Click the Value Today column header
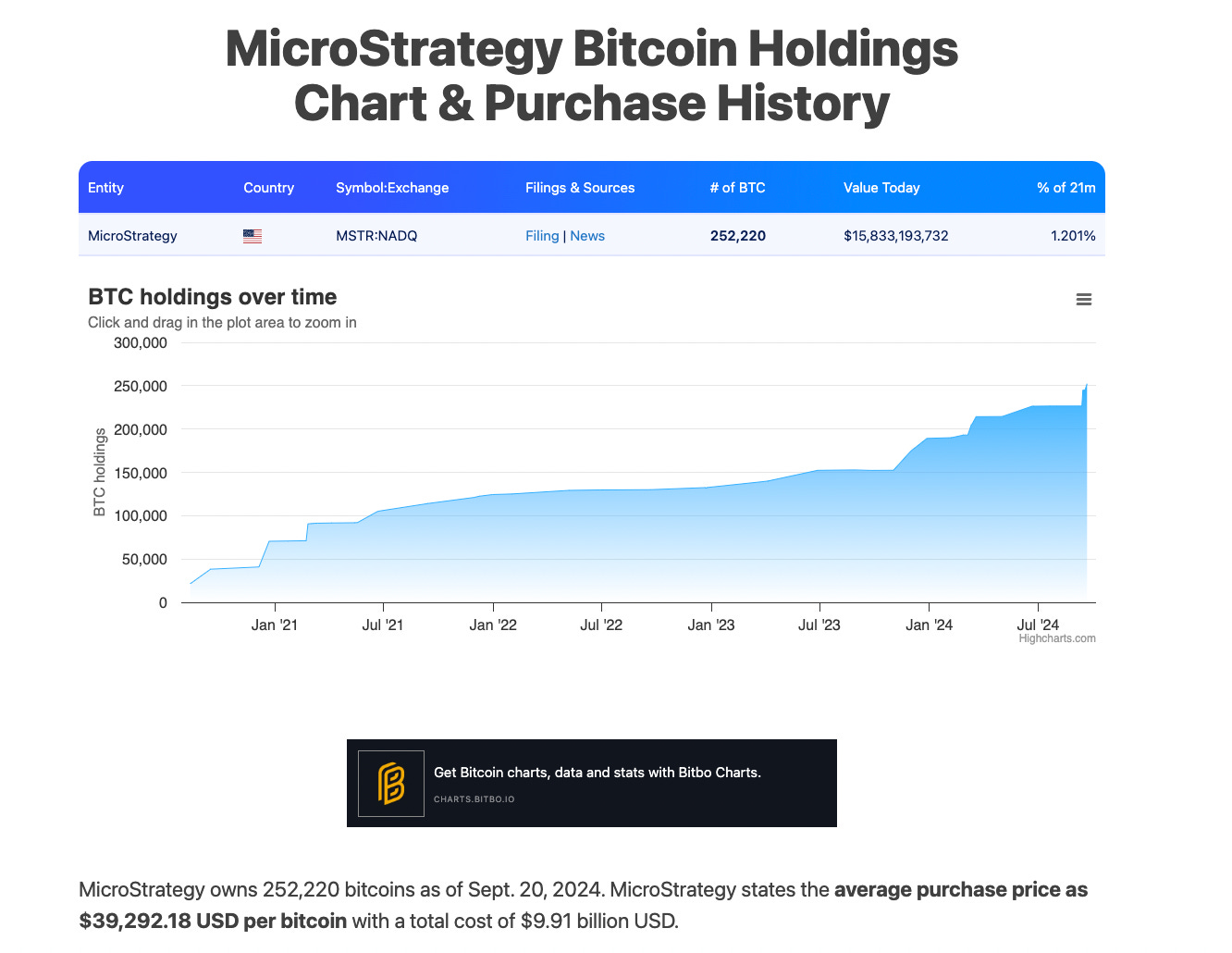1232x953 pixels. coord(881,187)
